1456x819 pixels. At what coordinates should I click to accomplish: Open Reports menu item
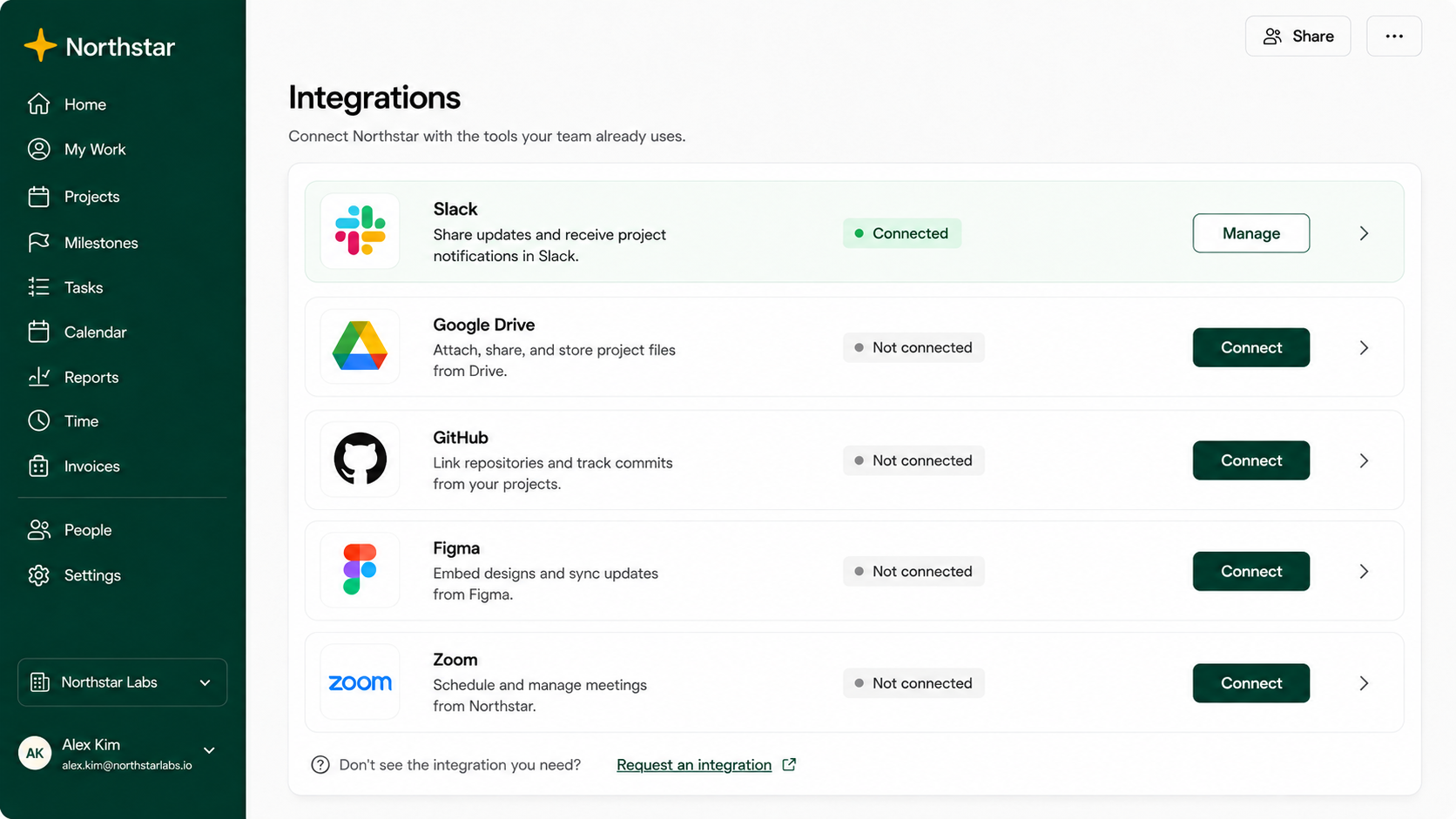pos(91,378)
